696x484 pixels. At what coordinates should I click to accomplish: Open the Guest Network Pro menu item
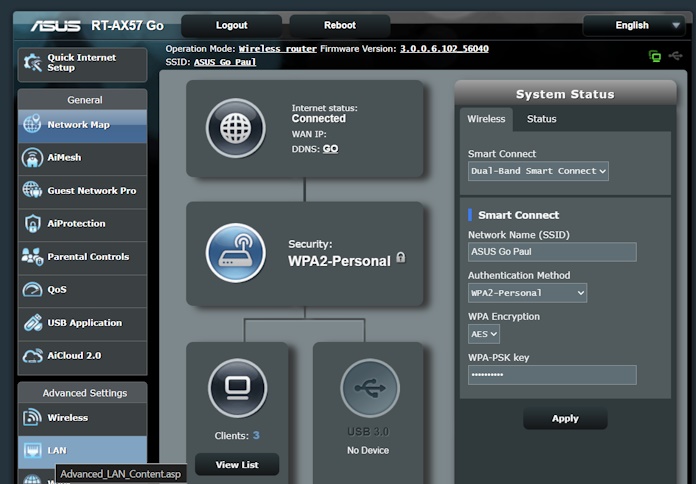(83, 190)
